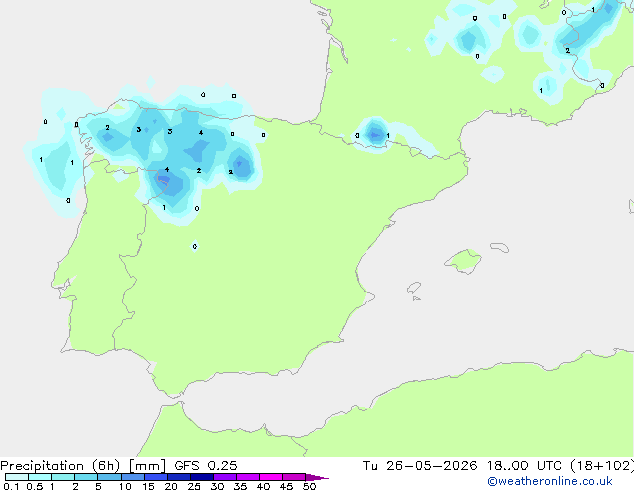Click the 'GFS 0.25' model label
This screenshot has height=490, width=634.
pos(206,466)
